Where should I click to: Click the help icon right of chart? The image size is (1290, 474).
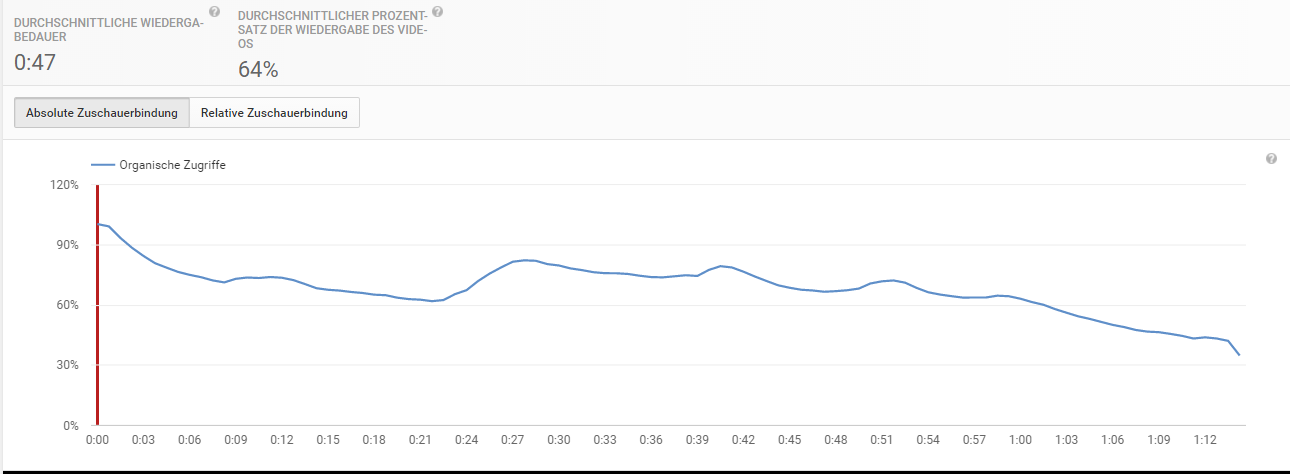coord(1271,159)
